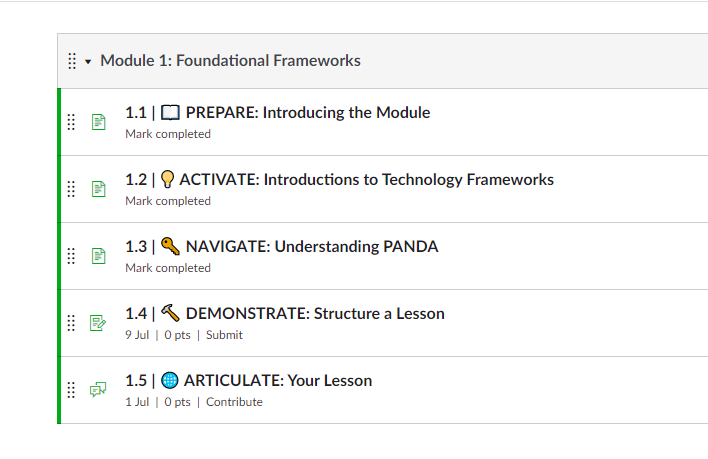Screen dimensions: 708x459
Task: Click the drag handle beside item 1.4
Action: tap(71, 323)
